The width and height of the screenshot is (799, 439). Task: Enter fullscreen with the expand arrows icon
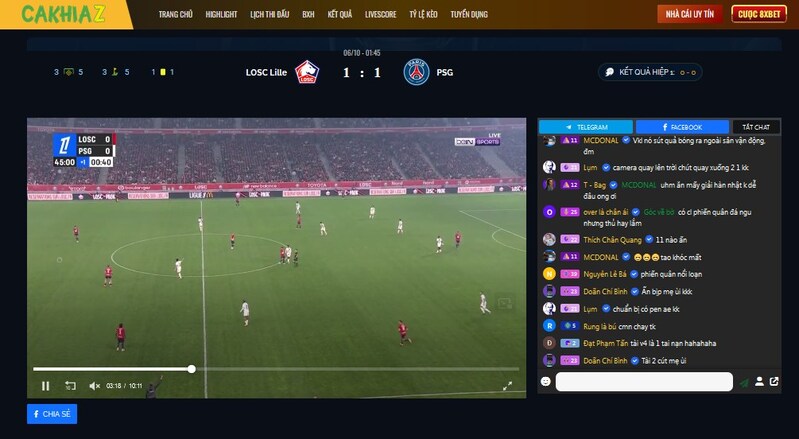(508, 386)
